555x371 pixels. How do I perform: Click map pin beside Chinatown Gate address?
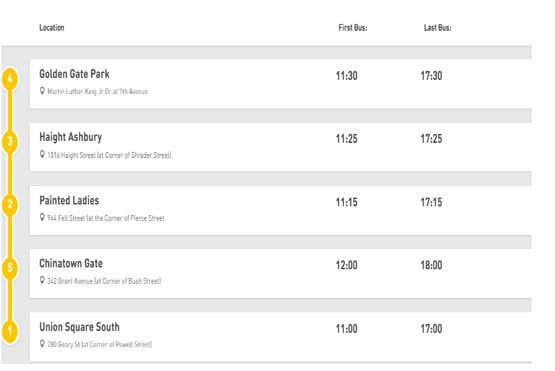(42, 280)
